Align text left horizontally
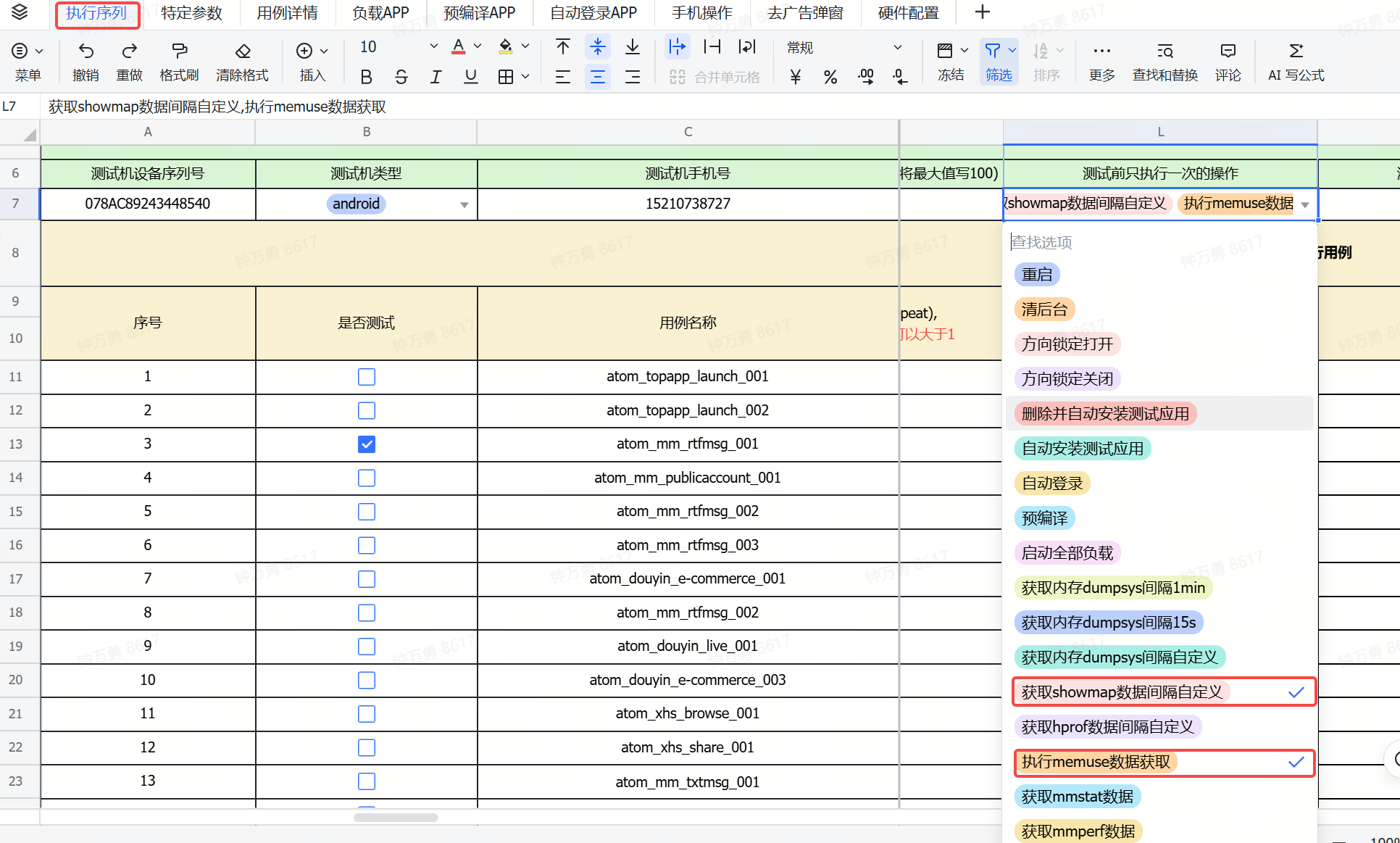The height and width of the screenshot is (843, 1400). click(563, 76)
